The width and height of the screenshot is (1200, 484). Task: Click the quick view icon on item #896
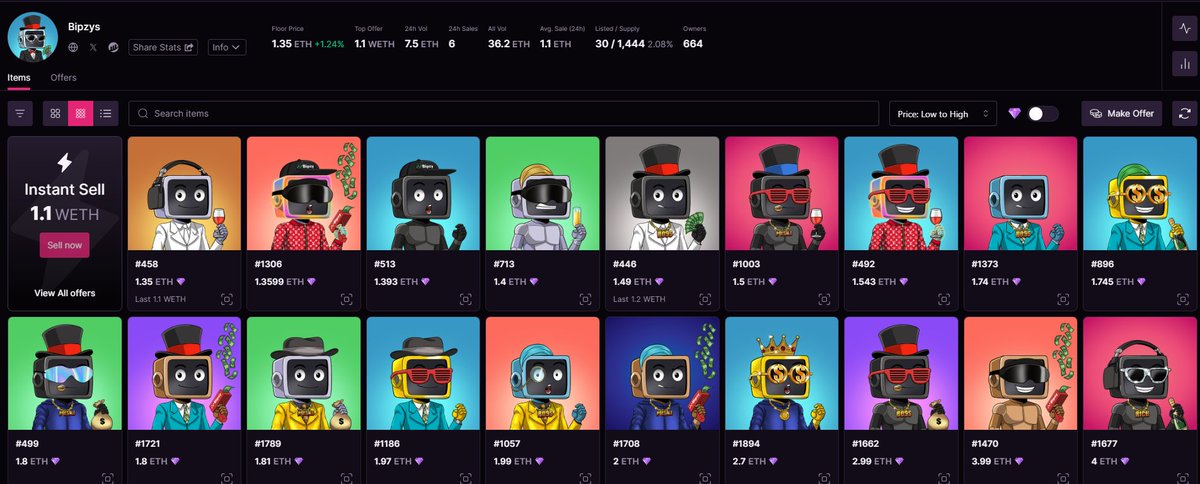click(1183, 299)
